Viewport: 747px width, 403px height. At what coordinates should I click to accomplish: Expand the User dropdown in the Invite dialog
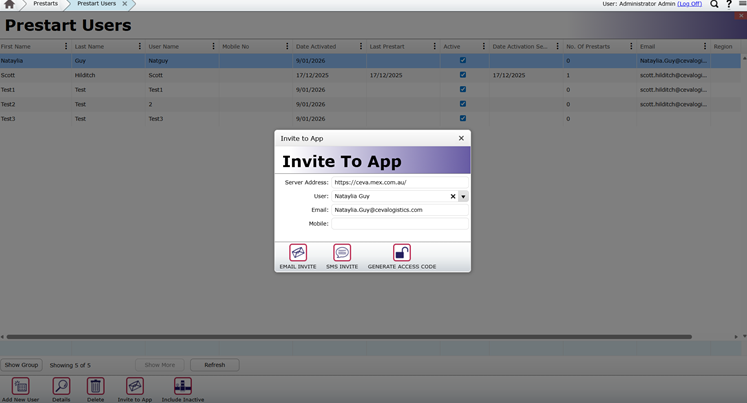[463, 197]
